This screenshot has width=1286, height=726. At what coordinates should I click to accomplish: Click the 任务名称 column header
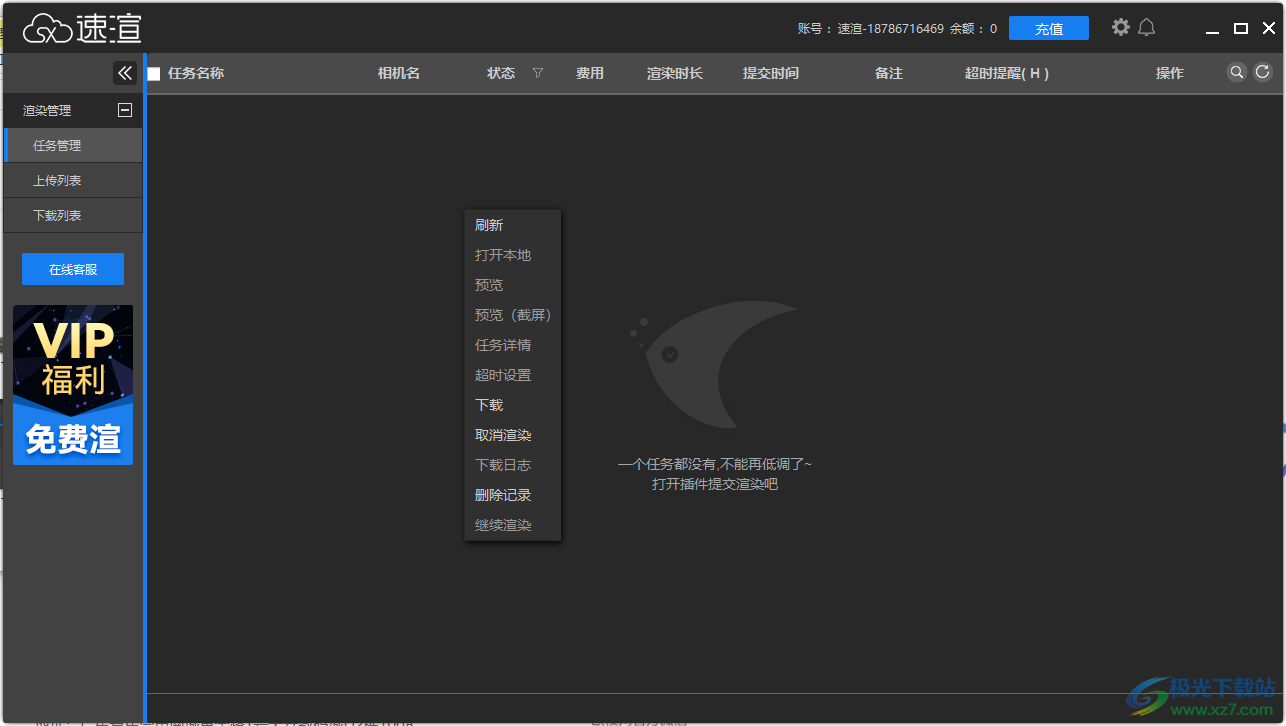[x=196, y=73]
